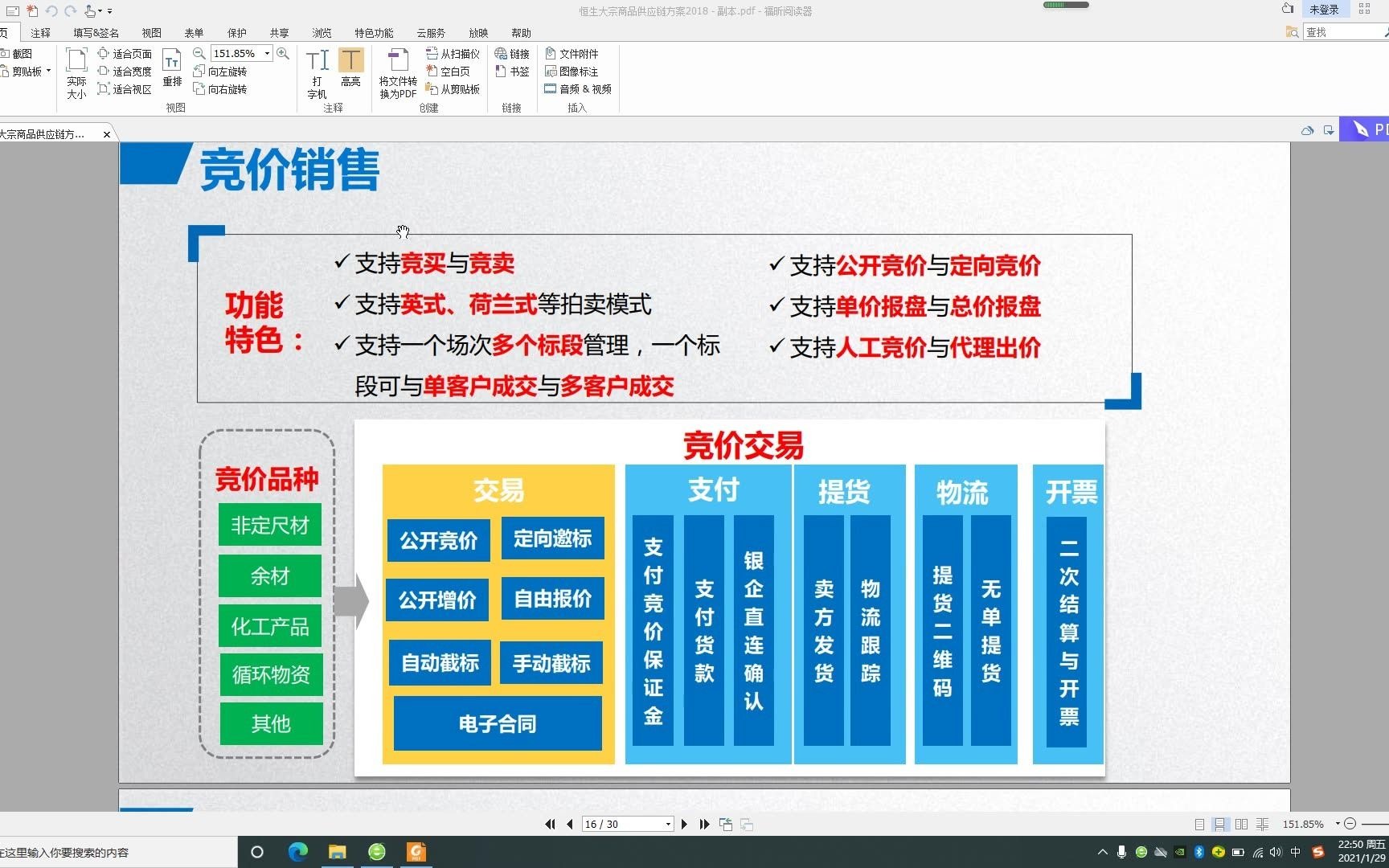This screenshot has height=868, width=1389.
Task: Click Image Annotation (图像标注)
Action: click(x=572, y=72)
